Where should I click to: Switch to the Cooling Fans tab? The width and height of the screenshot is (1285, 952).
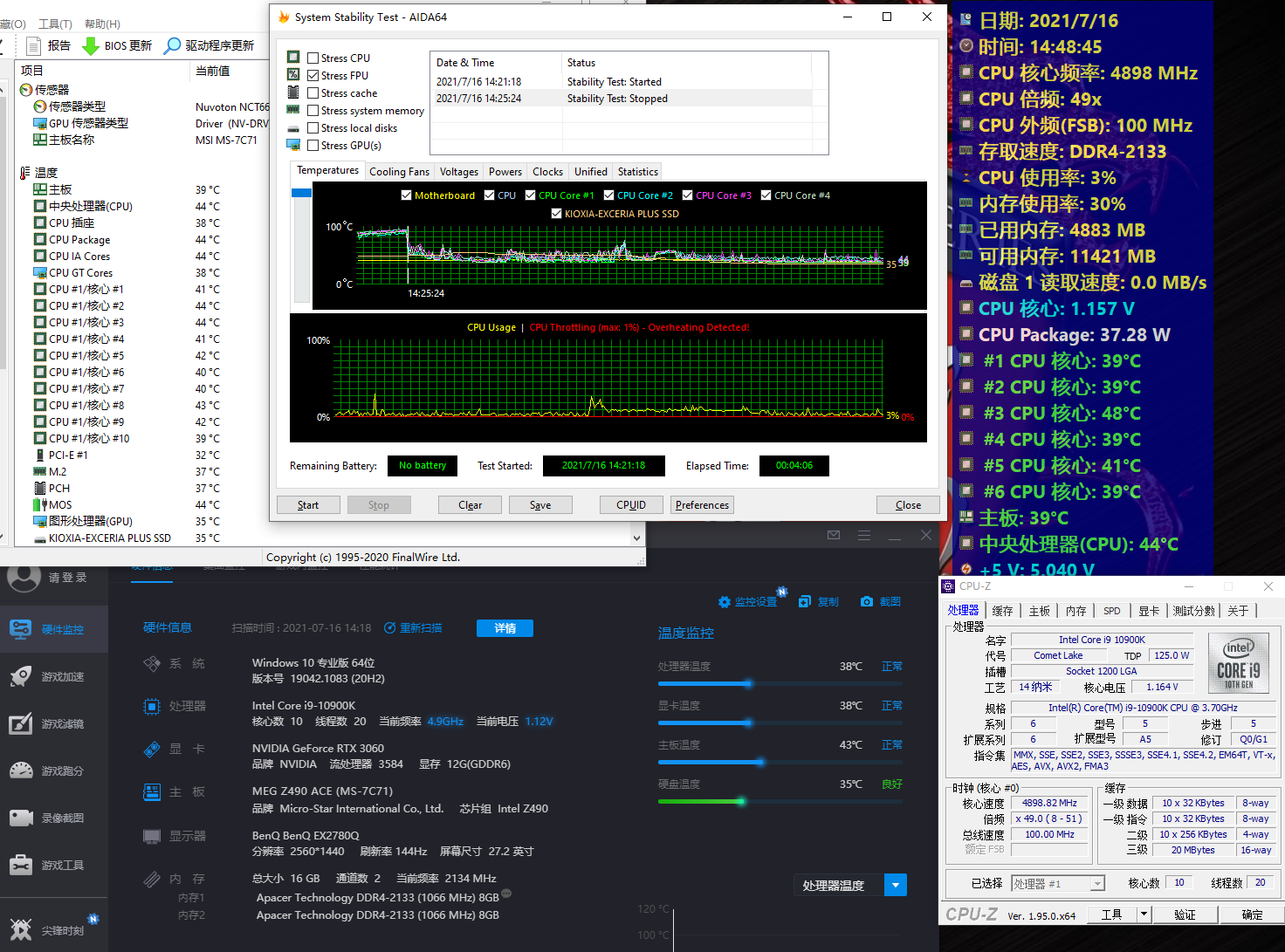point(399,172)
